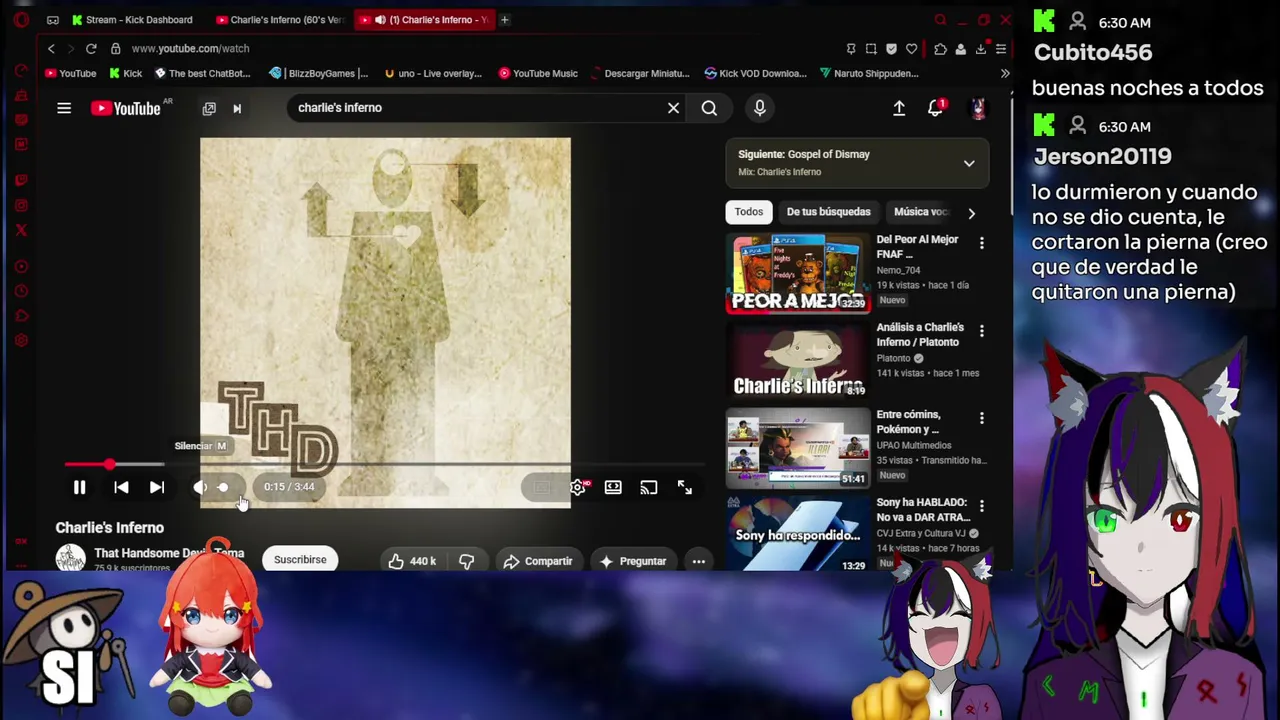Open X (Twitter) in the Opera sidebar
The height and width of the screenshot is (720, 1280).
click(x=21, y=230)
